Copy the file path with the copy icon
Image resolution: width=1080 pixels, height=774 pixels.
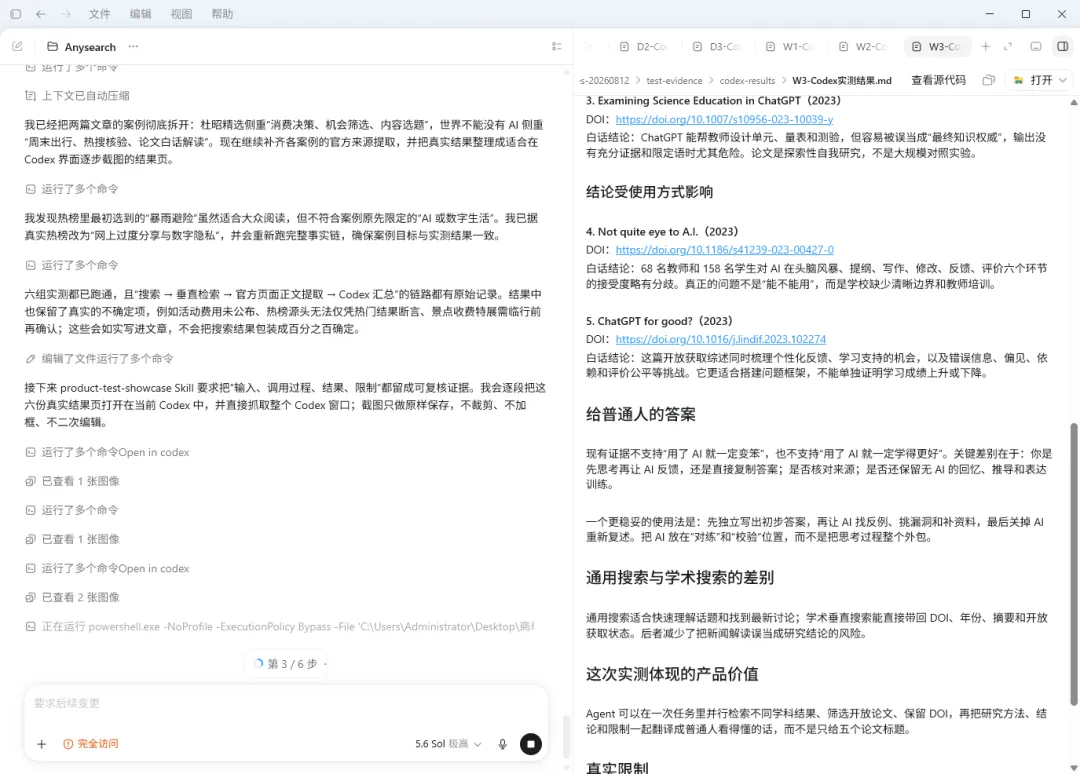[988, 80]
